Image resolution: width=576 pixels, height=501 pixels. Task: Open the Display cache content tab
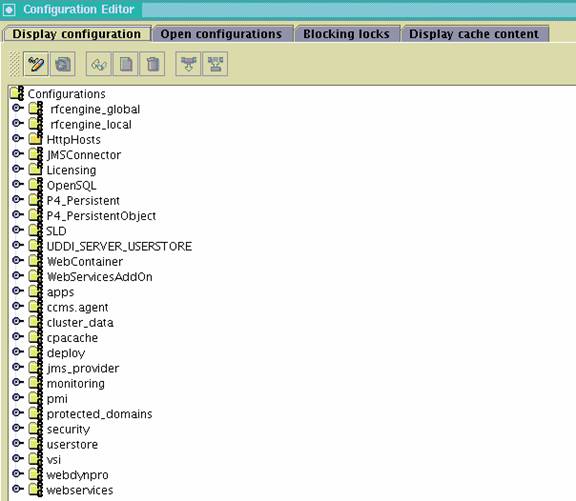(474, 34)
